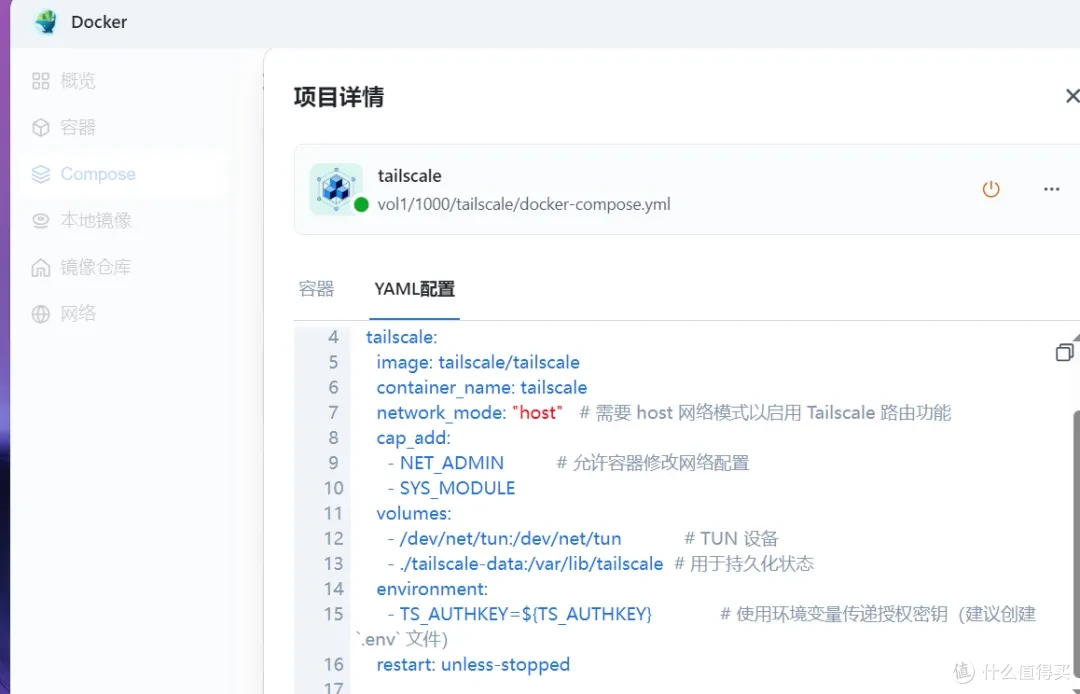Open the three-dot more options menu
The width and height of the screenshot is (1080, 694).
(1051, 189)
